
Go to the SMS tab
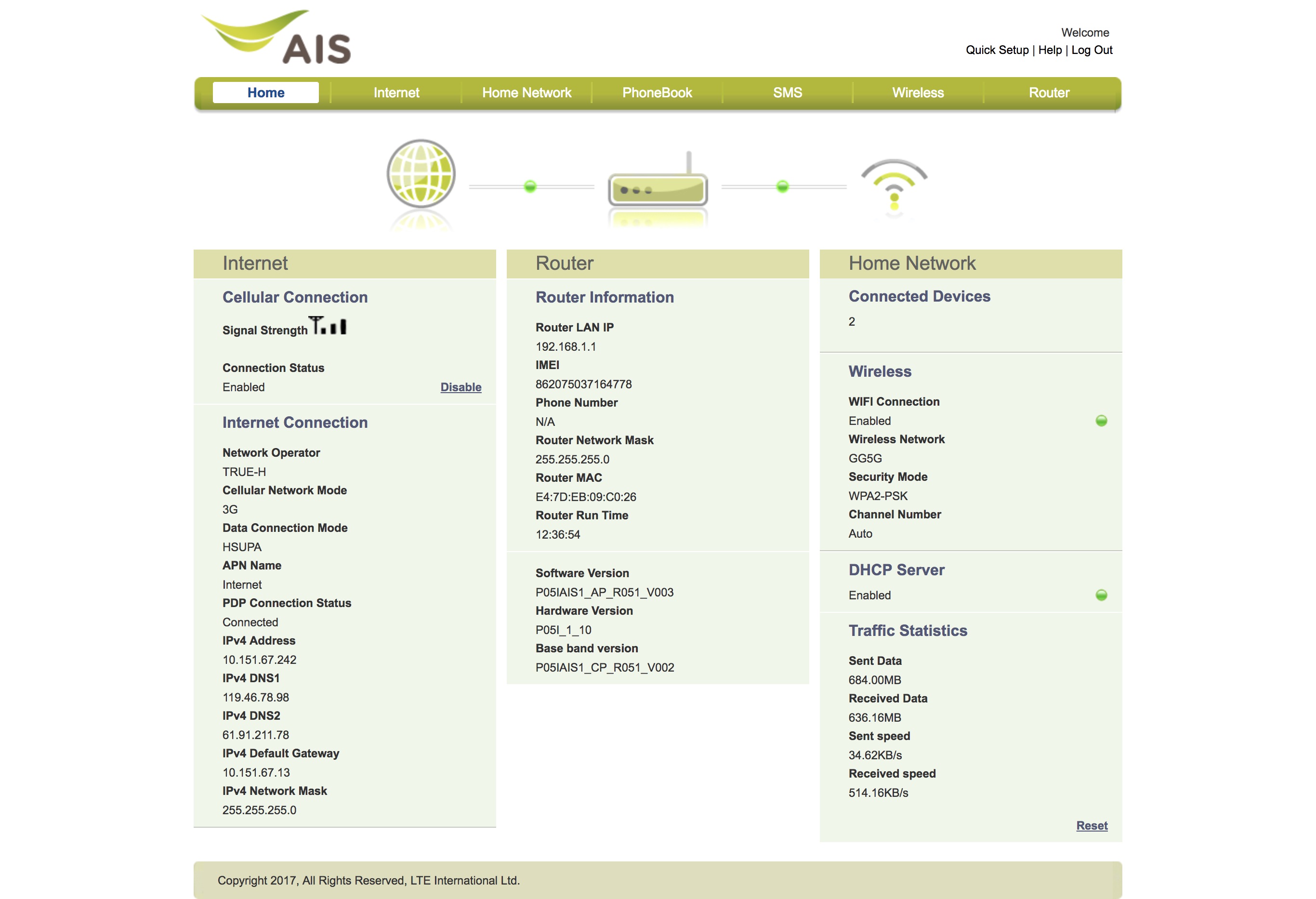coord(787,93)
